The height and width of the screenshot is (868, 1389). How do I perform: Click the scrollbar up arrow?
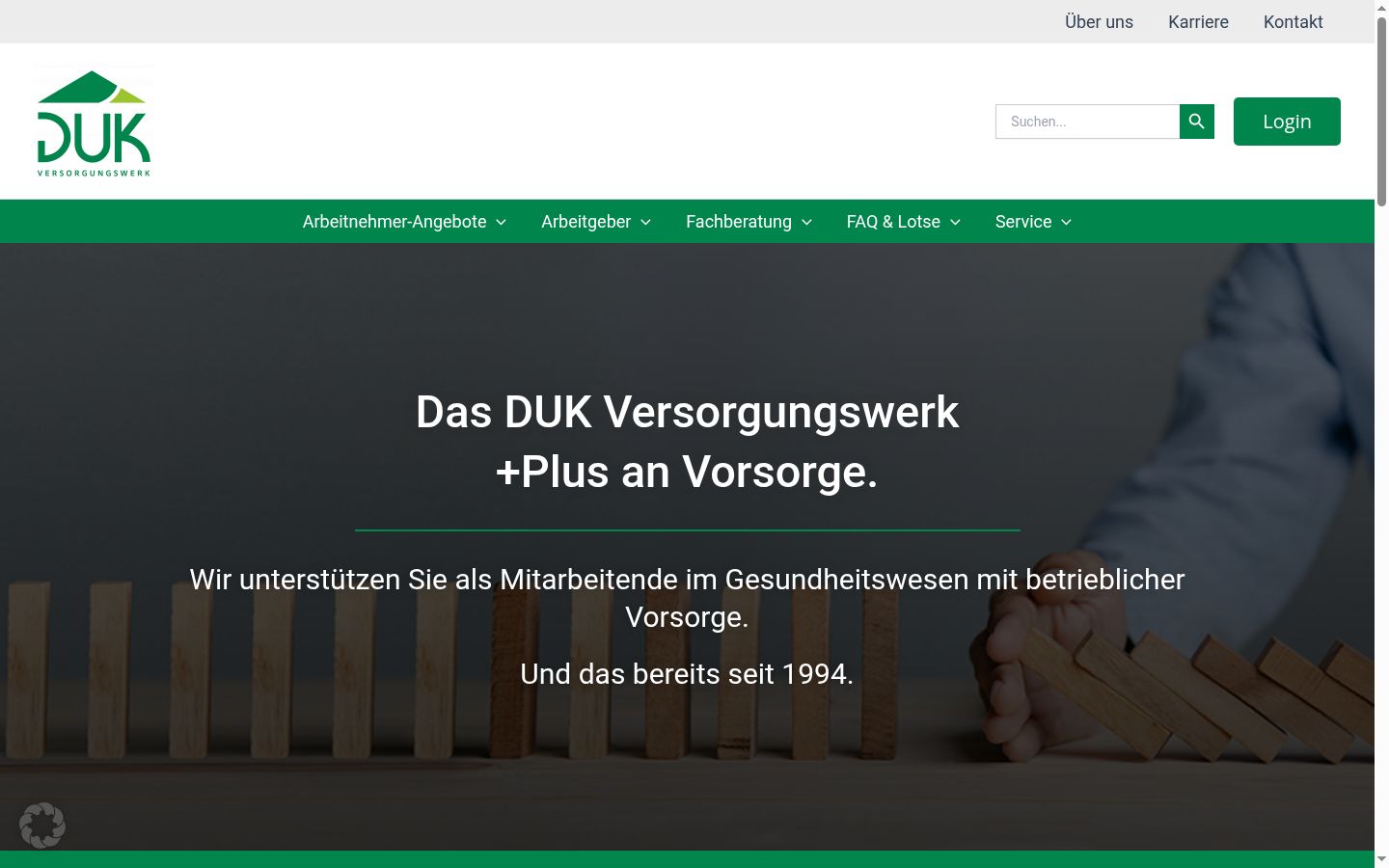click(x=1381, y=7)
